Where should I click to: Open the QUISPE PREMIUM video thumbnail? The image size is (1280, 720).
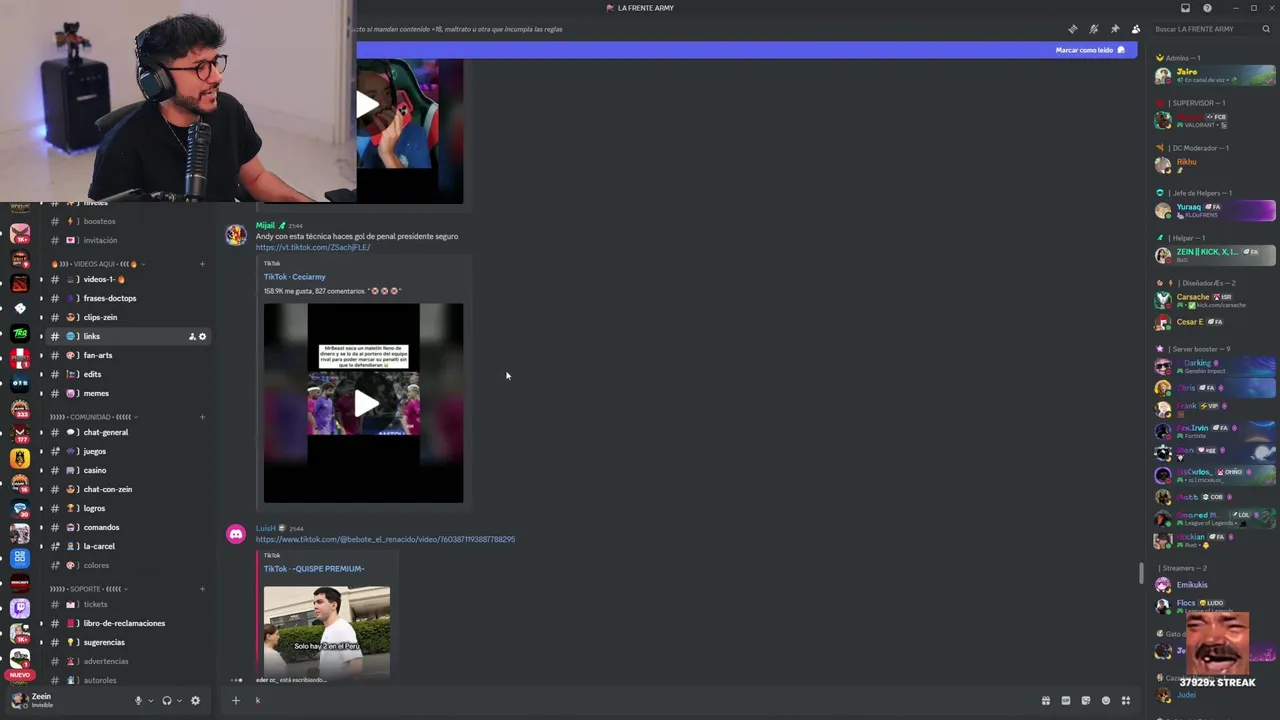pos(327,631)
